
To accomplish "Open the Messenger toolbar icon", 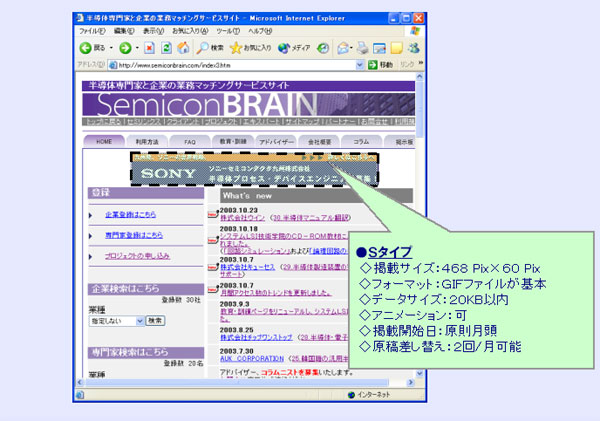I will click(414, 48).
